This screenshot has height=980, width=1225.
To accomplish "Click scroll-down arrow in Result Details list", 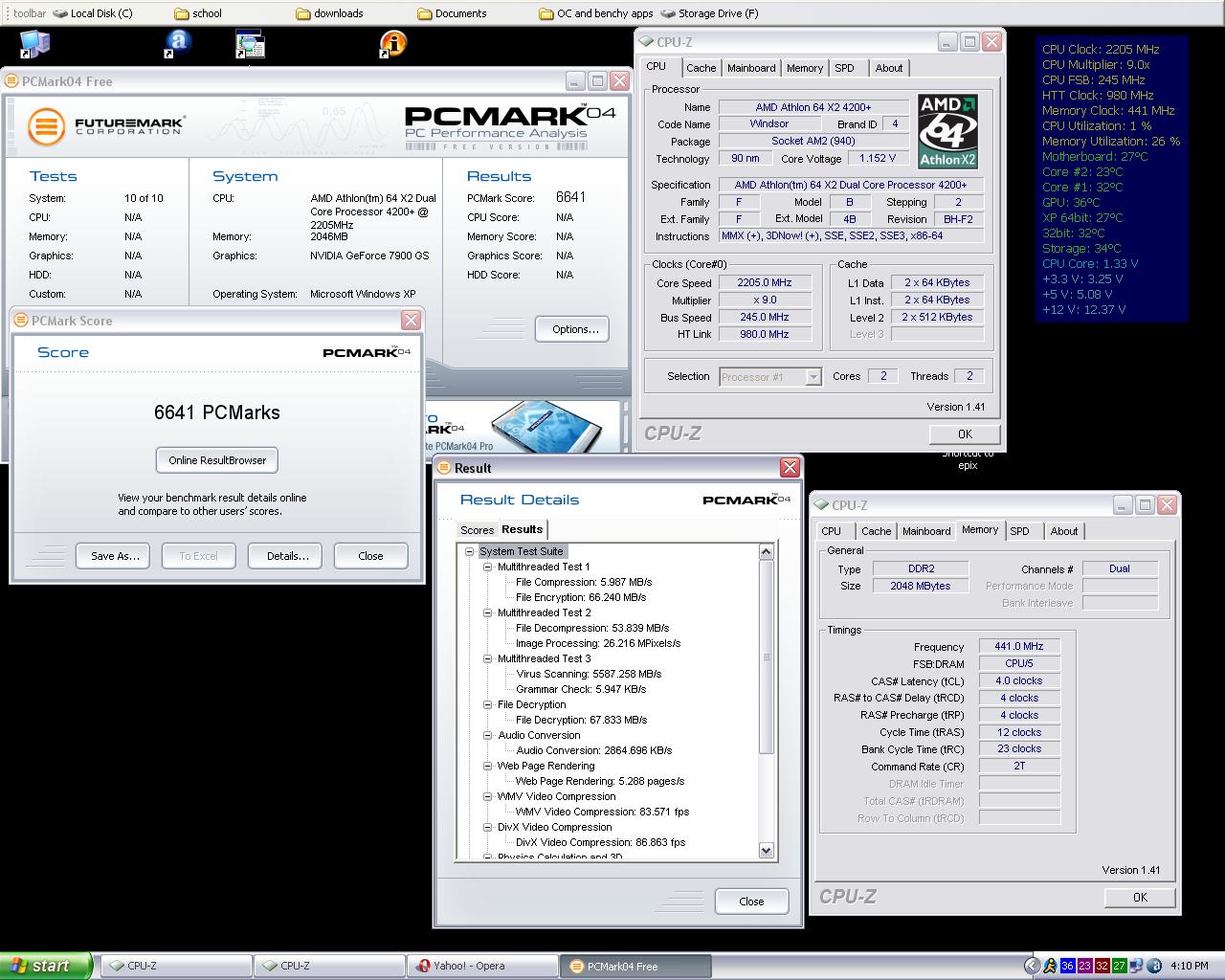I will 766,850.
